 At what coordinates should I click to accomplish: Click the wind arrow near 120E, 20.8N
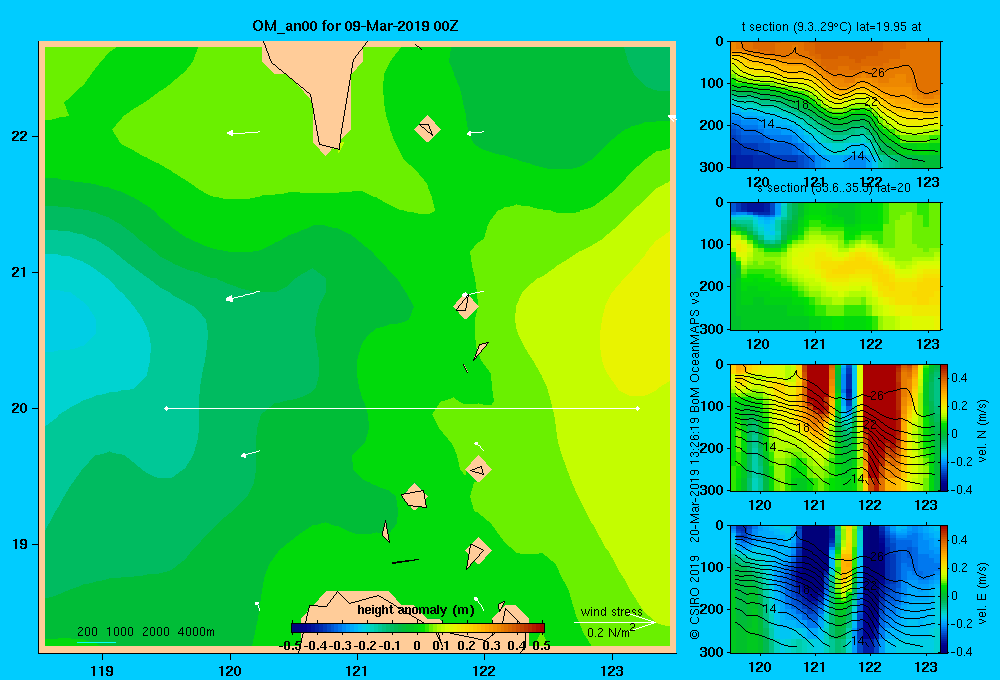(x=242, y=296)
